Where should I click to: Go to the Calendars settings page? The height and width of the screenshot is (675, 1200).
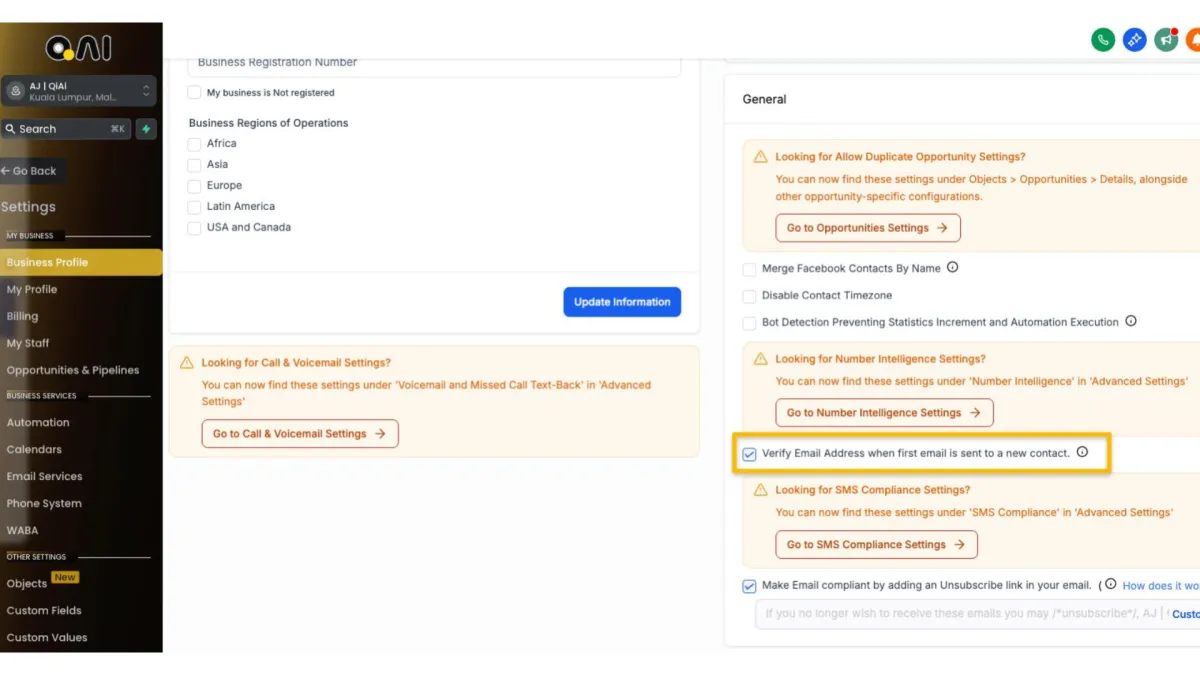[x=34, y=450]
